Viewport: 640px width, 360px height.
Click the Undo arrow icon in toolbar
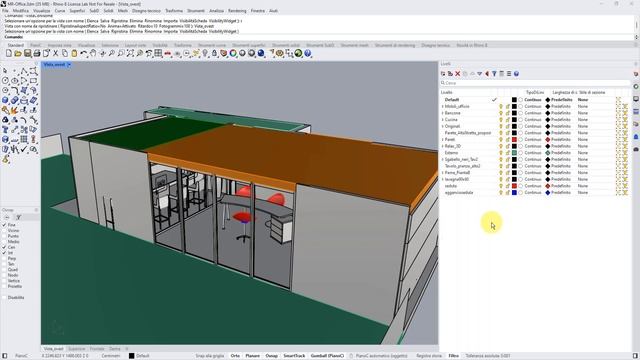(x=84, y=53)
